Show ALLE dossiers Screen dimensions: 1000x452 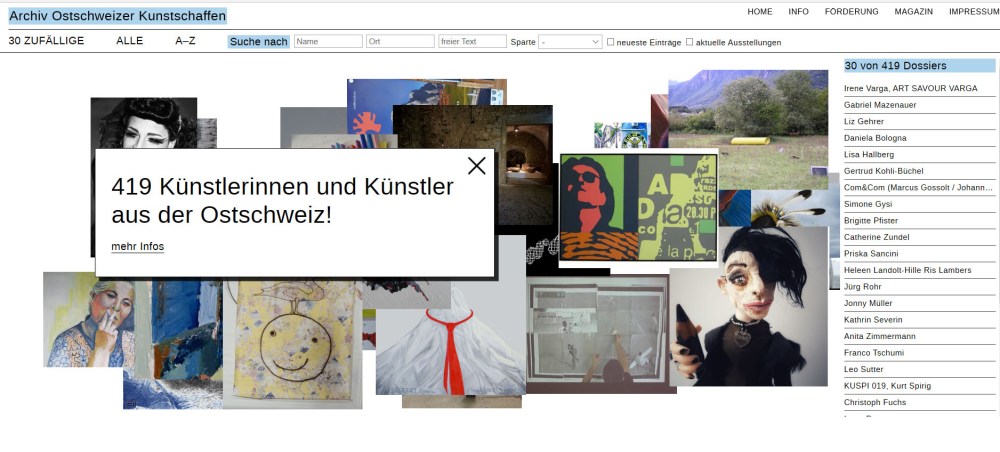click(129, 41)
